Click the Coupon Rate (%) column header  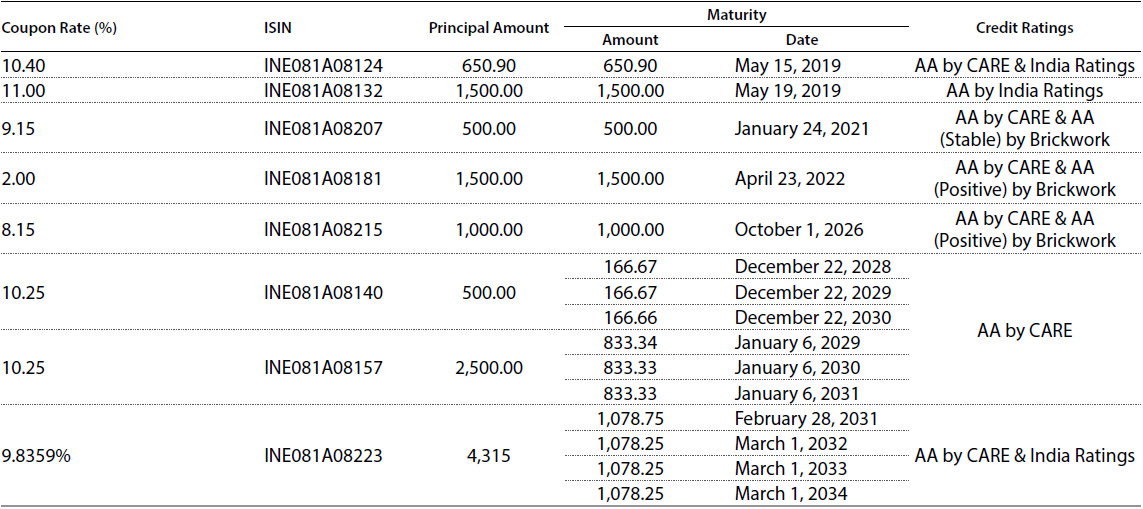60,28
